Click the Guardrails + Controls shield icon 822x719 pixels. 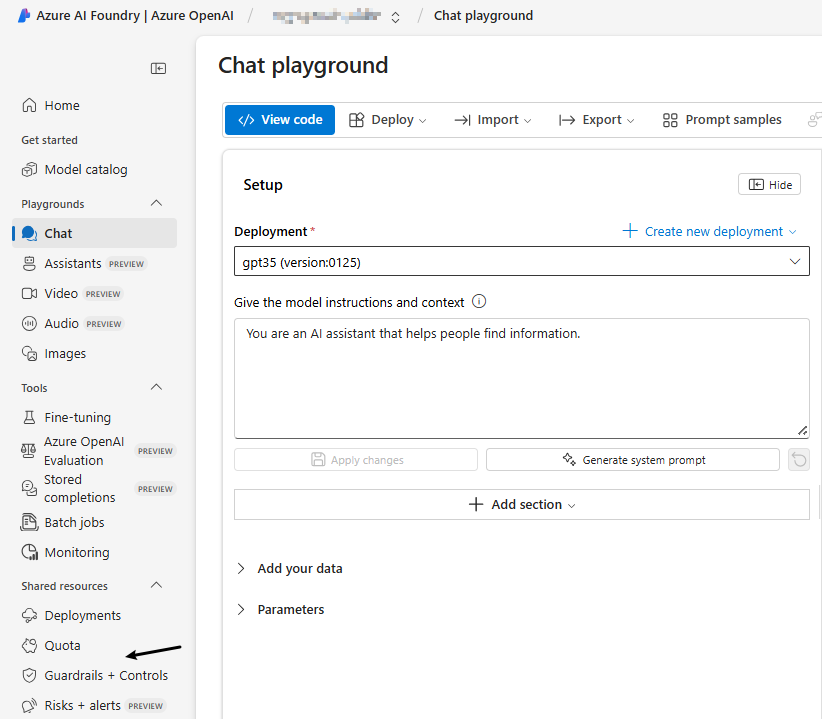pyautogui.click(x=29, y=676)
